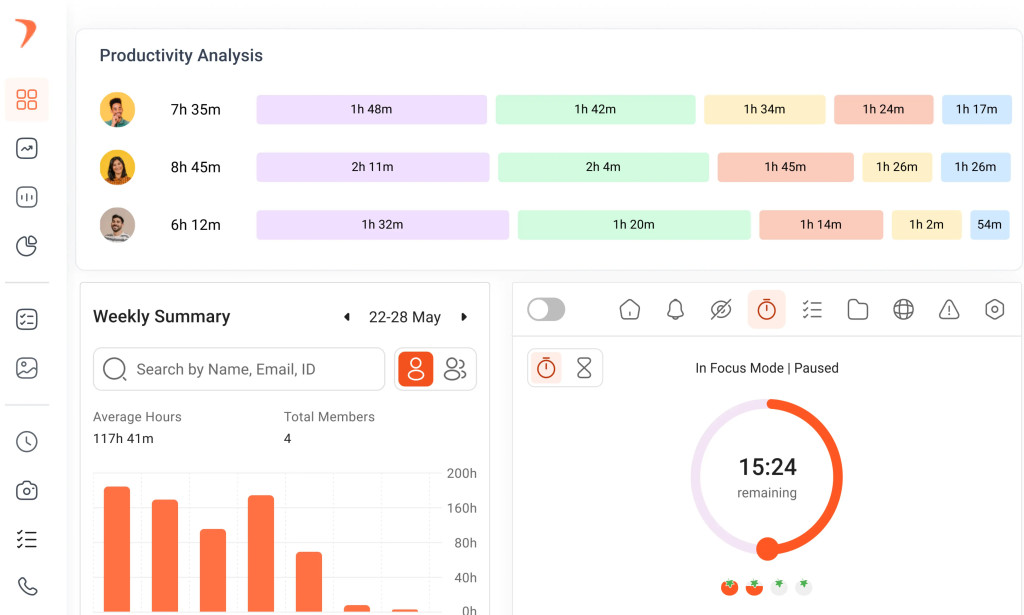Open the websites section via globe icon
The width and height of the screenshot is (1024, 615).
point(903,310)
